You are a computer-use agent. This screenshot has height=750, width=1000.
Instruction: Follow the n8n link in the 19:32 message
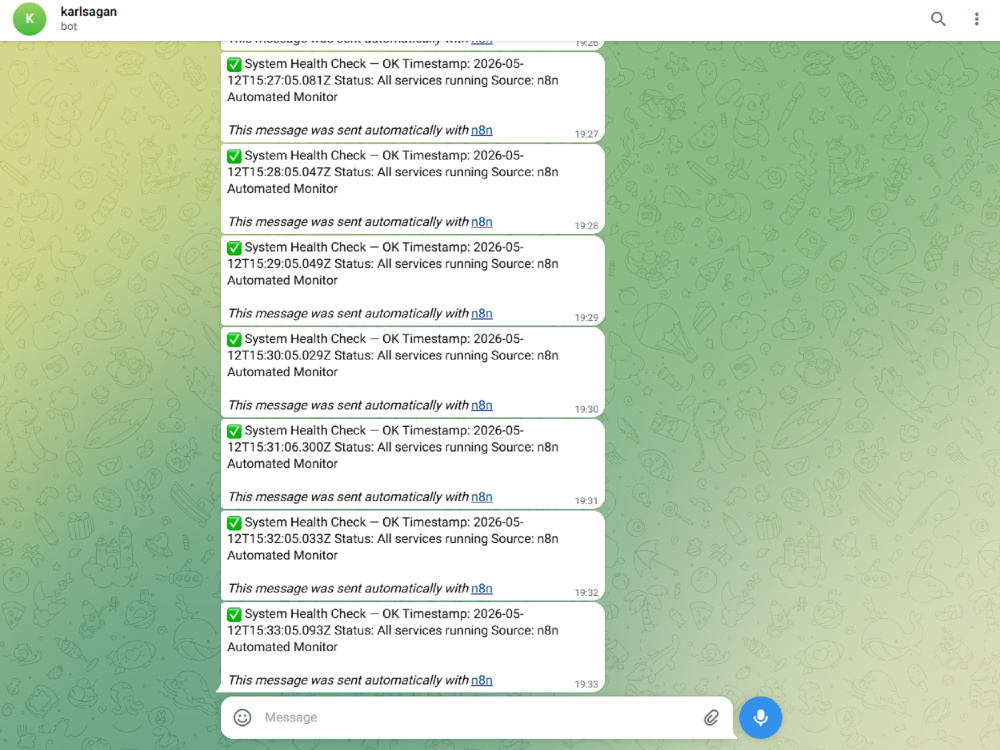[x=482, y=589]
